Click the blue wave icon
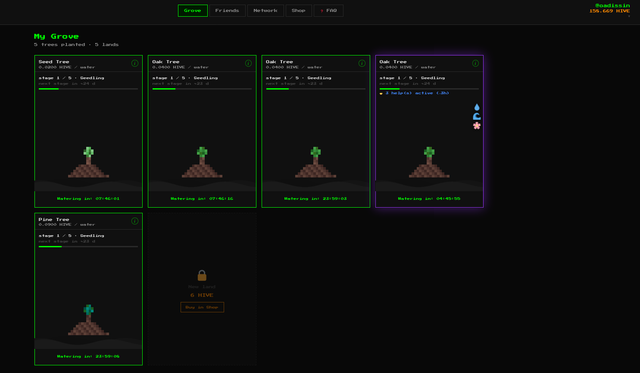 pyautogui.click(x=477, y=117)
